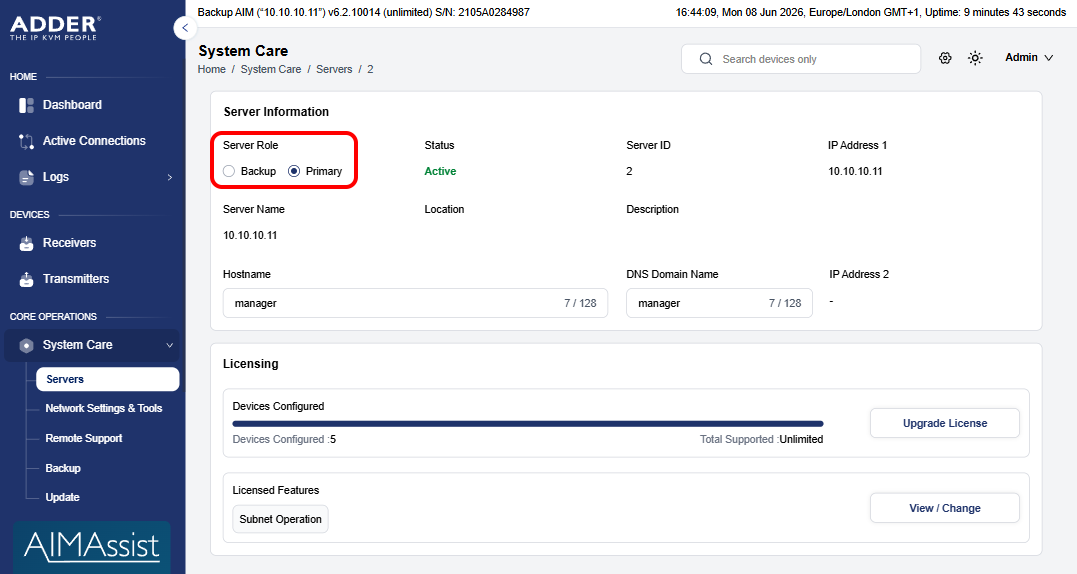
Task: Click the View / Change button
Action: (944, 508)
